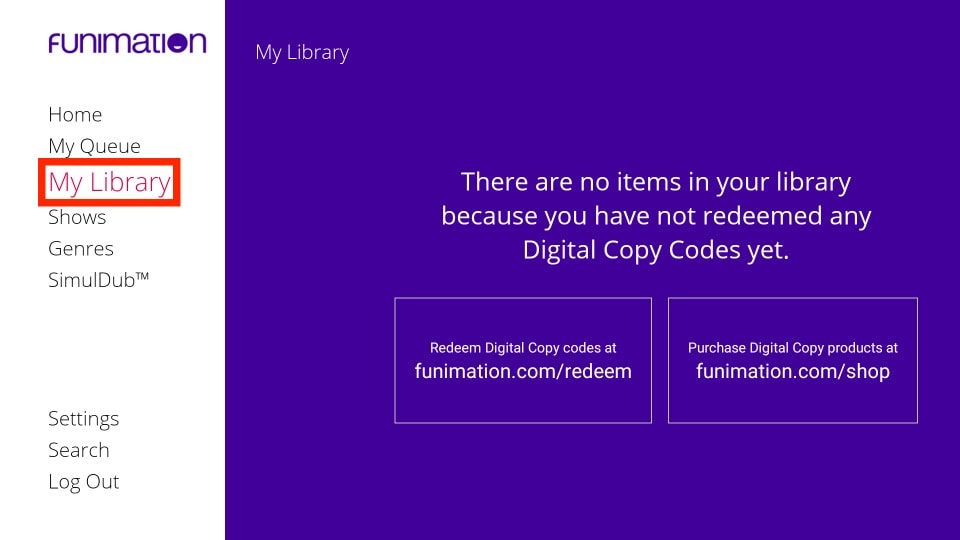Open My Queue from the sidebar
Viewport: 960px width, 540px height.
click(94, 146)
